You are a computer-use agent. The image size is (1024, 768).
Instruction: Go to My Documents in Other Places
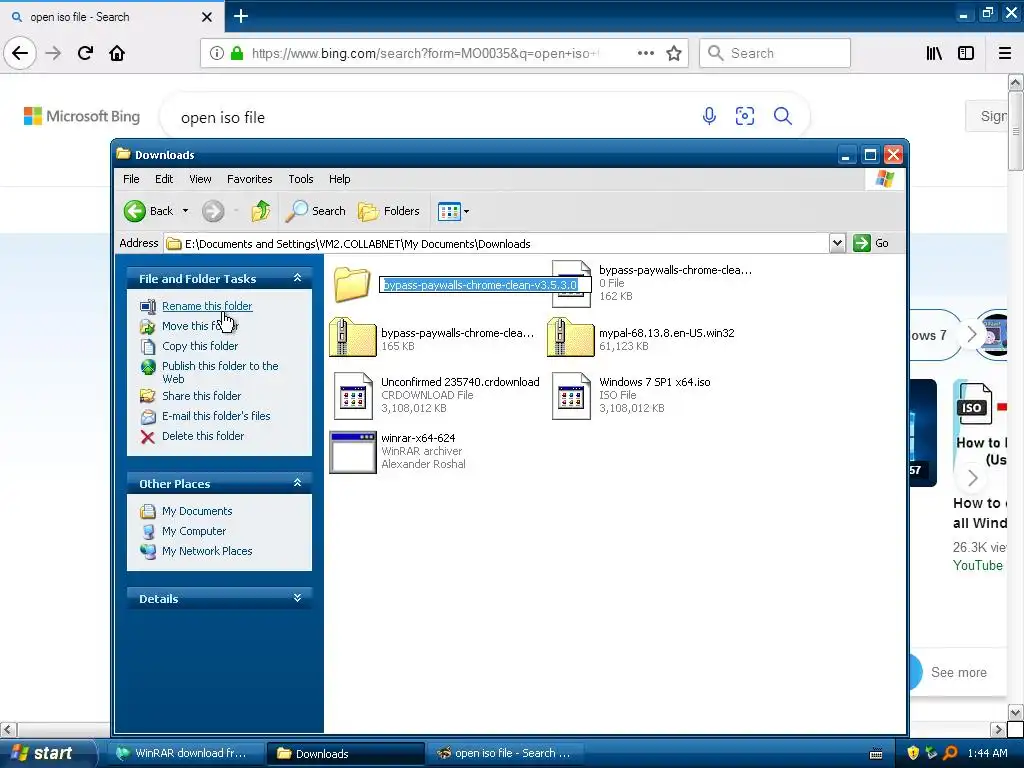coord(197,511)
